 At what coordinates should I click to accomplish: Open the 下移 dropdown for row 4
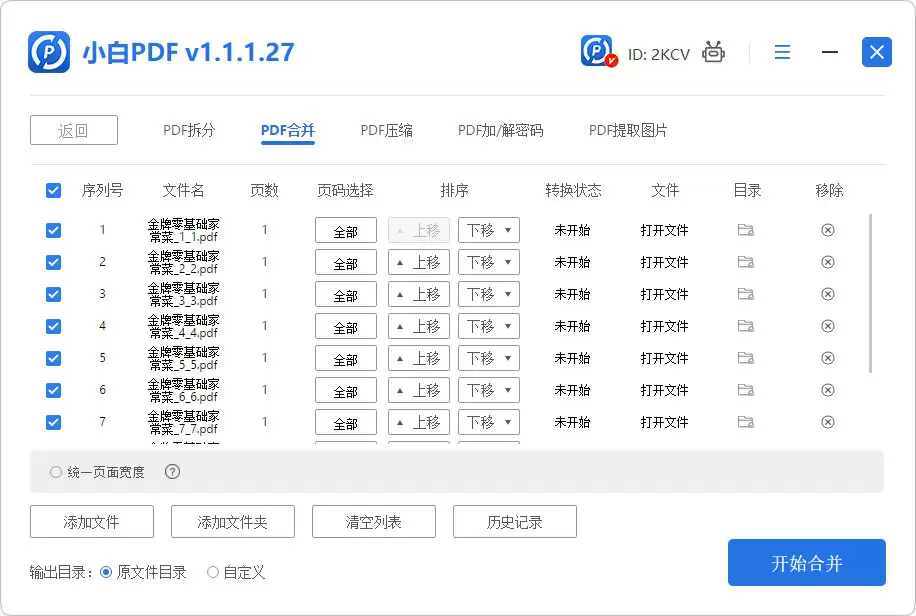(x=488, y=326)
